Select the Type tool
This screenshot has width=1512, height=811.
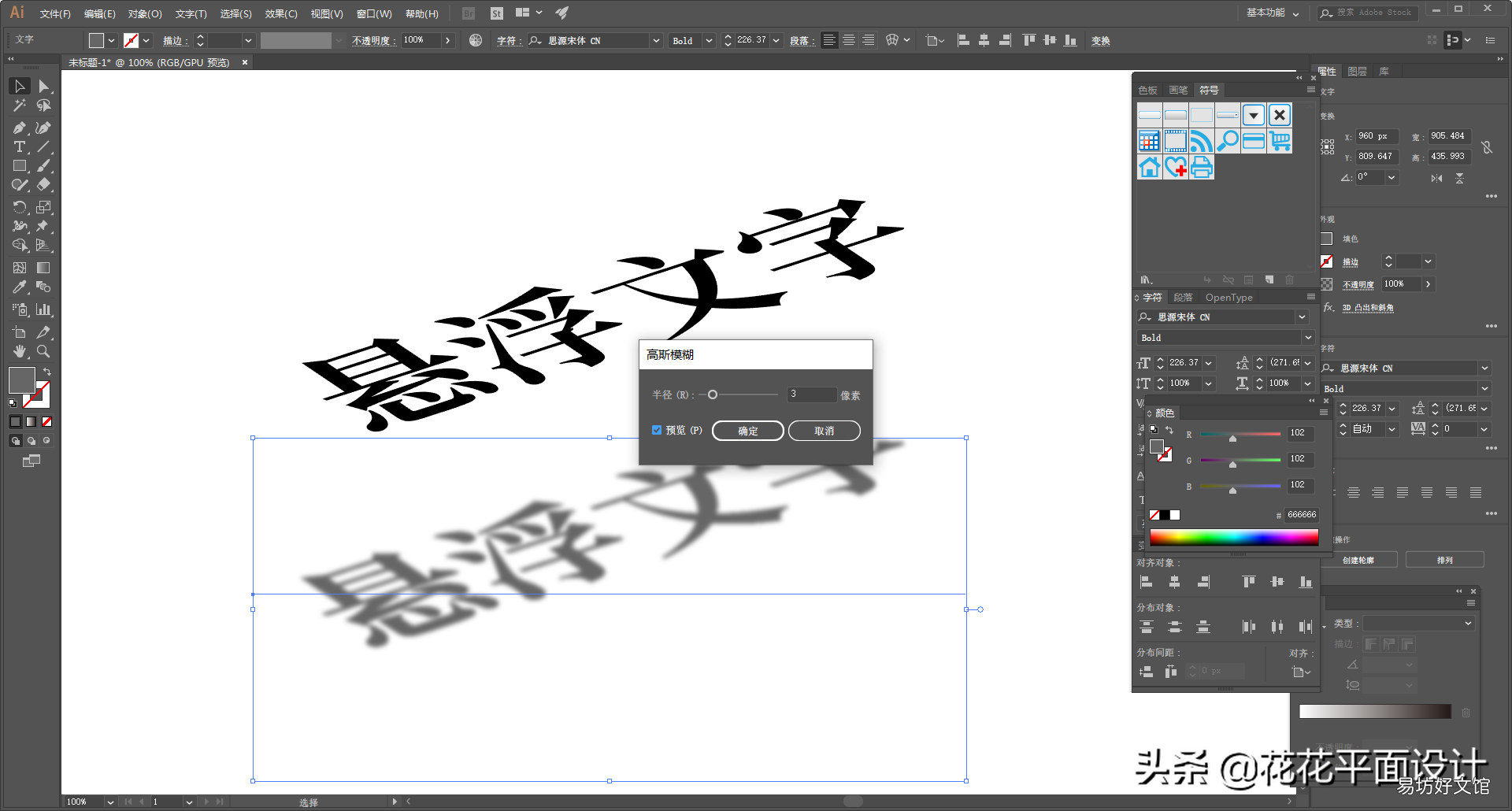[x=20, y=147]
